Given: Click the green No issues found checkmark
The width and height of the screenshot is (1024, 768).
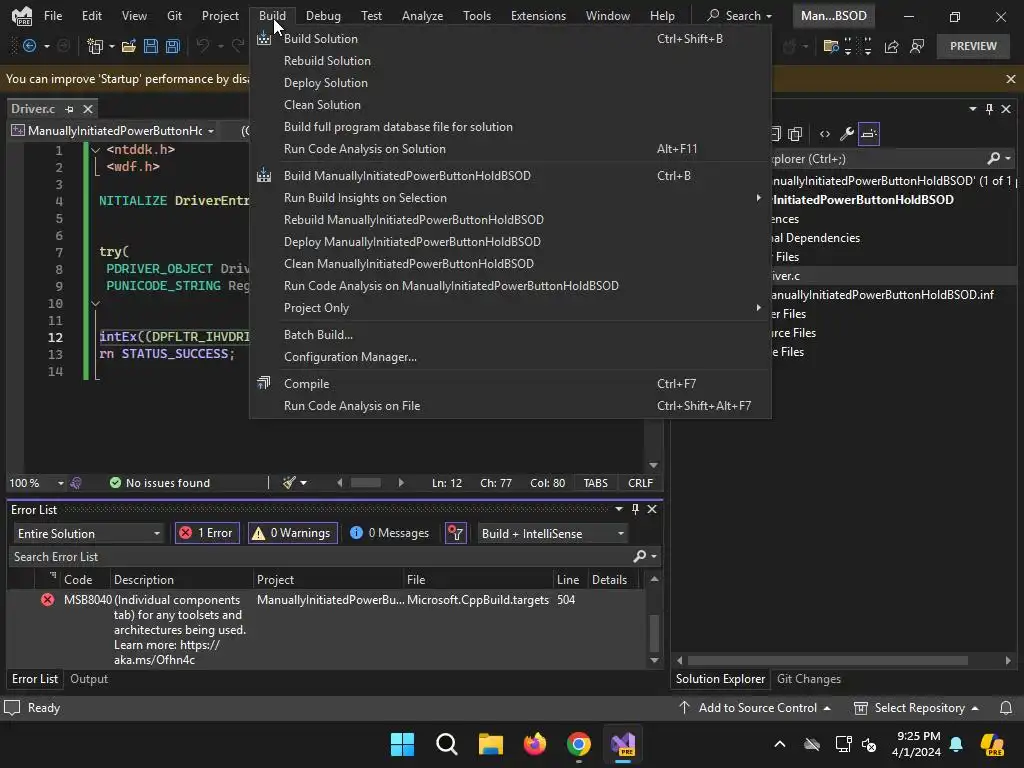Looking at the screenshot, I should 115,483.
